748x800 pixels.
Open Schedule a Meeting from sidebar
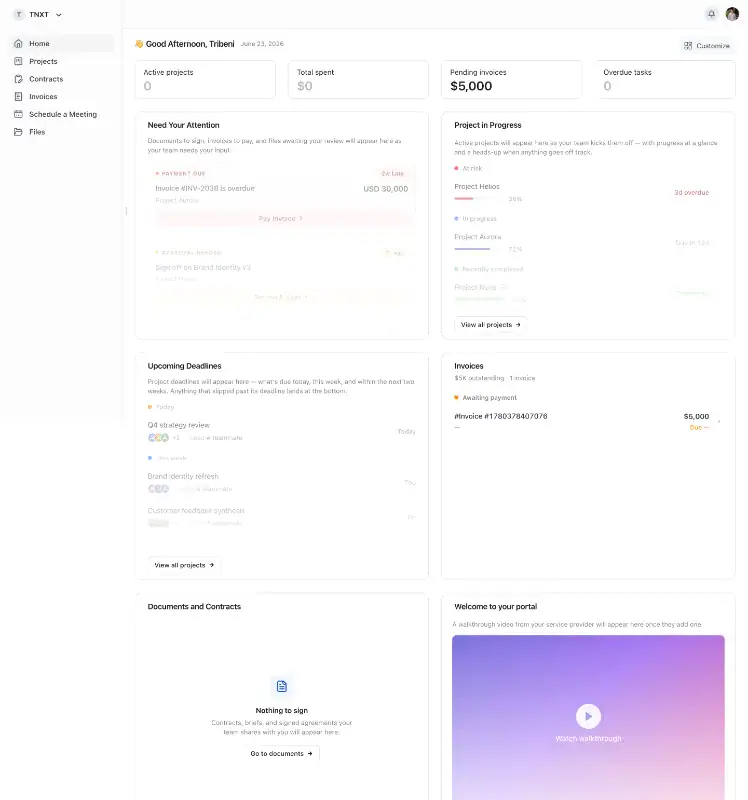click(62, 114)
